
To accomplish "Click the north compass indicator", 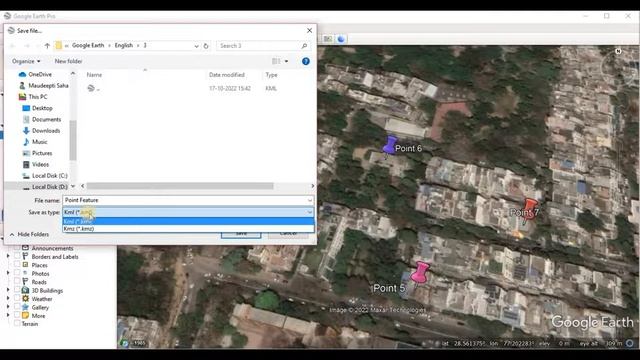I will tap(618, 51).
